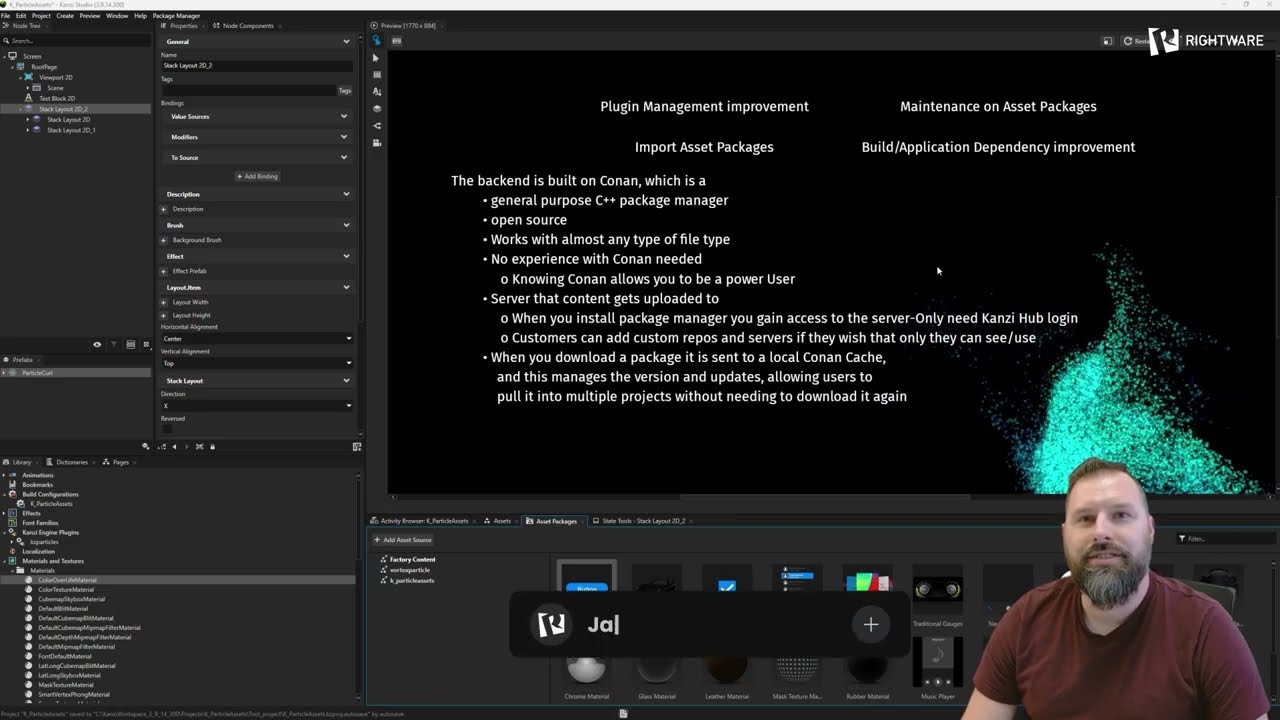This screenshot has width=1280, height=720.
Task: Select Text Block 2D in Node Tree
Action: pyautogui.click(x=57, y=98)
